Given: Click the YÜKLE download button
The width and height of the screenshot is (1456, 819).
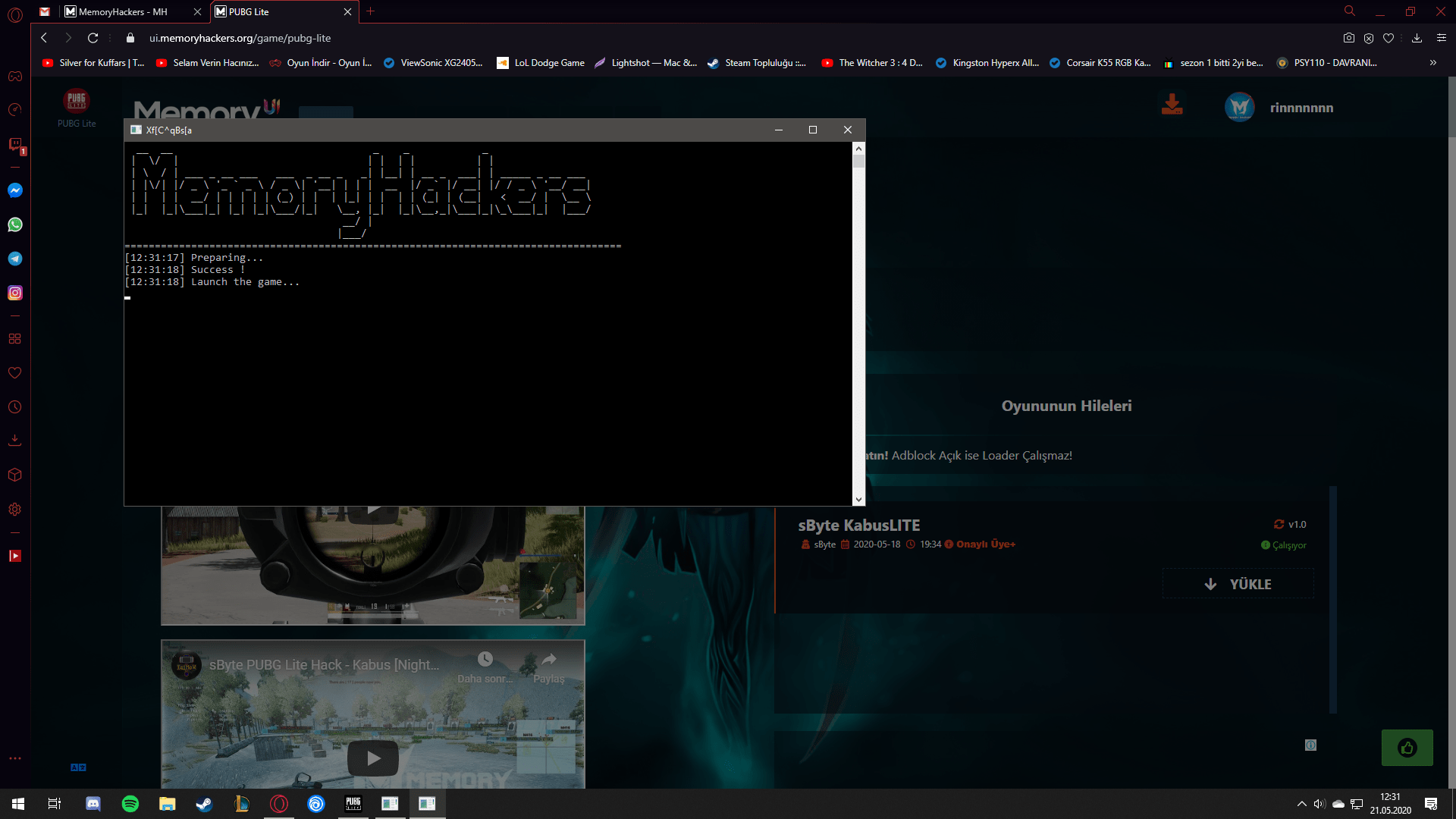Looking at the screenshot, I should coord(1238,584).
